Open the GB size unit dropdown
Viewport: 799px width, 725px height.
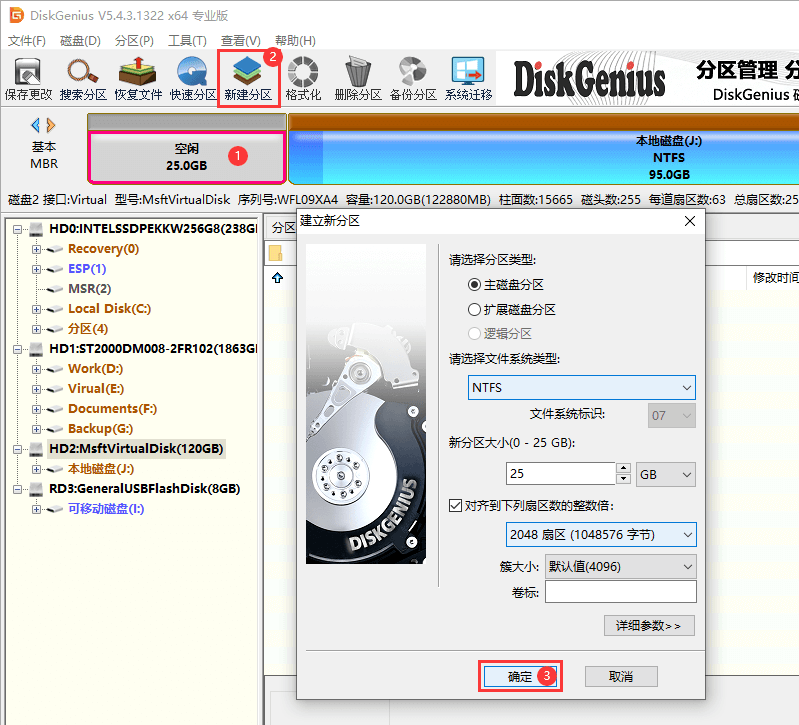[665, 475]
